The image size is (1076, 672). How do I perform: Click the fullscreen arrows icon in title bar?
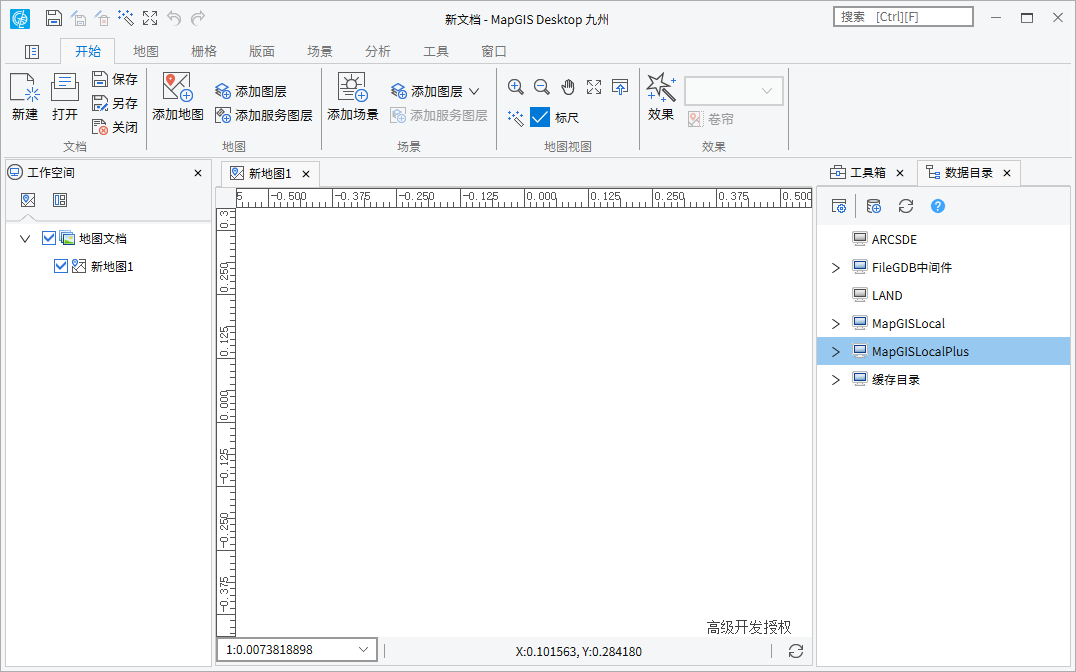[x=150, y=18]
